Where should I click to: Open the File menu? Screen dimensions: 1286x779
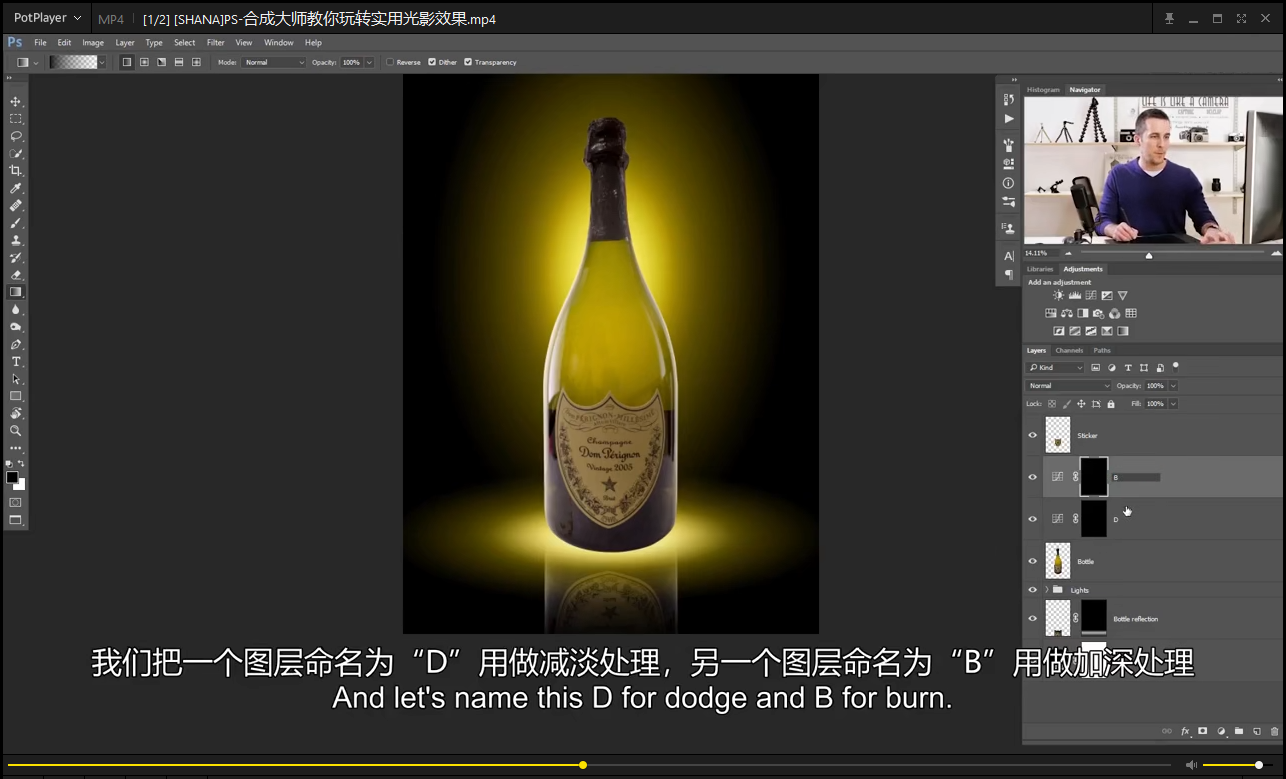click(x=40, y=43)
